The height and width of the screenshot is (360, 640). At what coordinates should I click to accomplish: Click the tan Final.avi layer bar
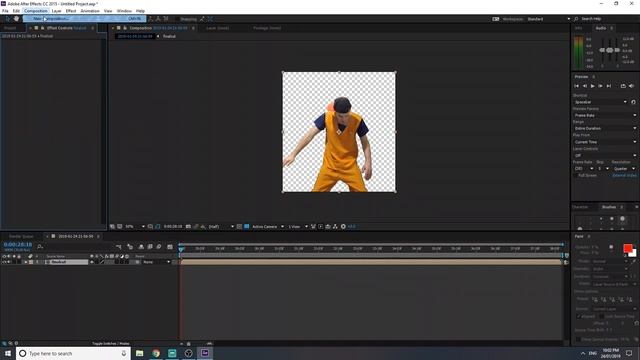[x=371, y=262]
